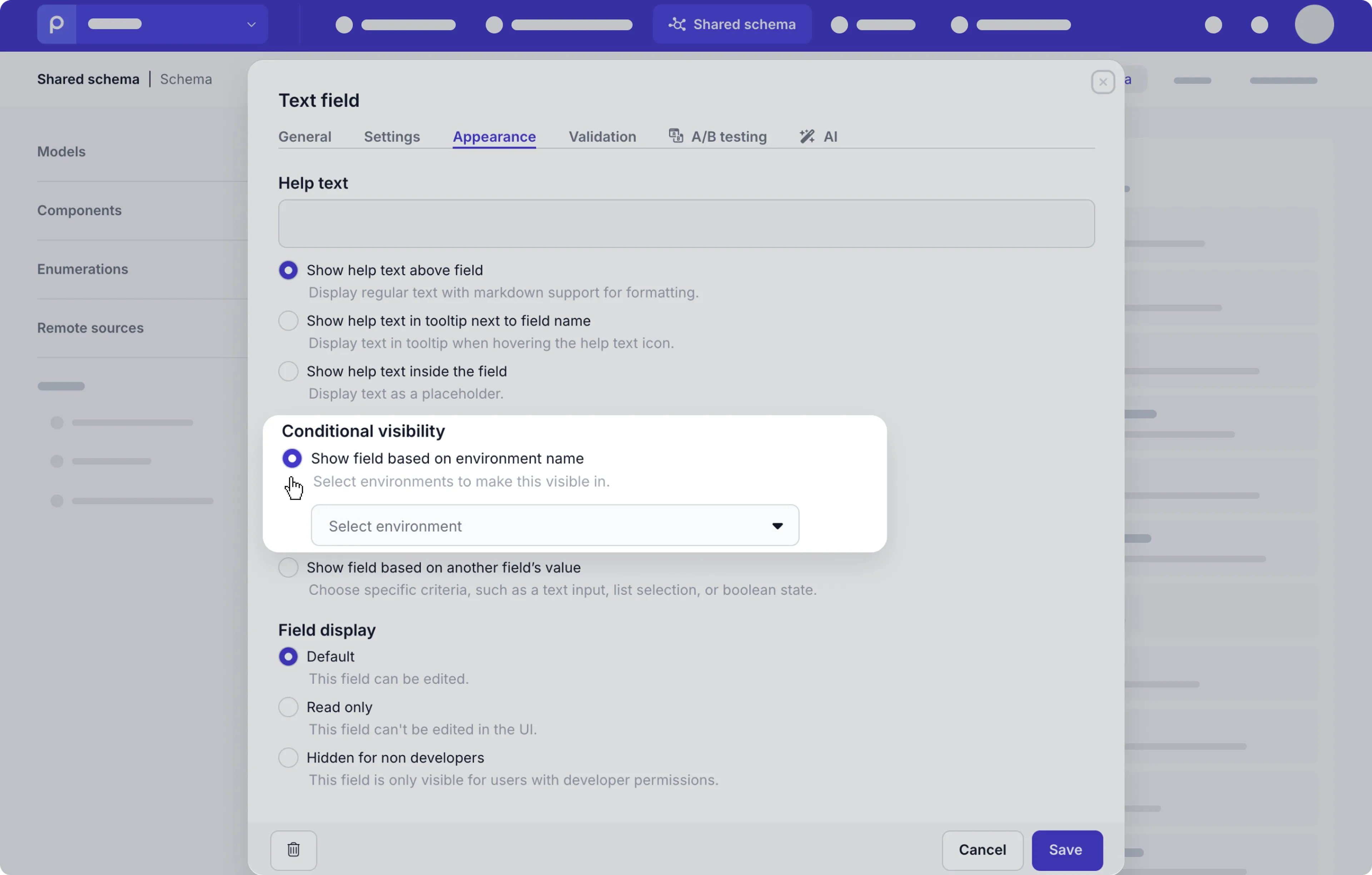Open the Settings tab
The image size is (1372, 875).
pos(392,136)
